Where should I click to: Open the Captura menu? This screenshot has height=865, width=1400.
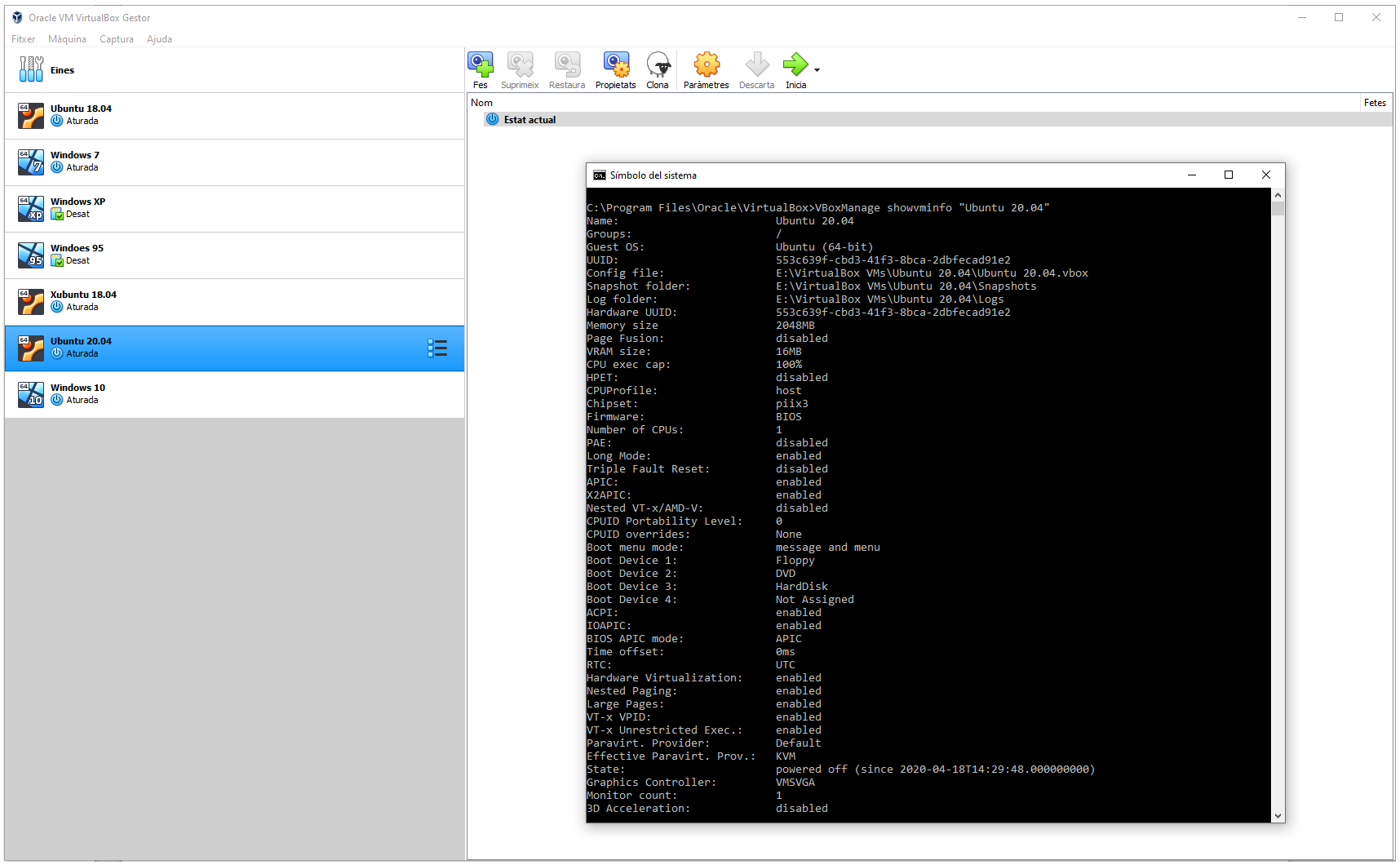[117, 39]
